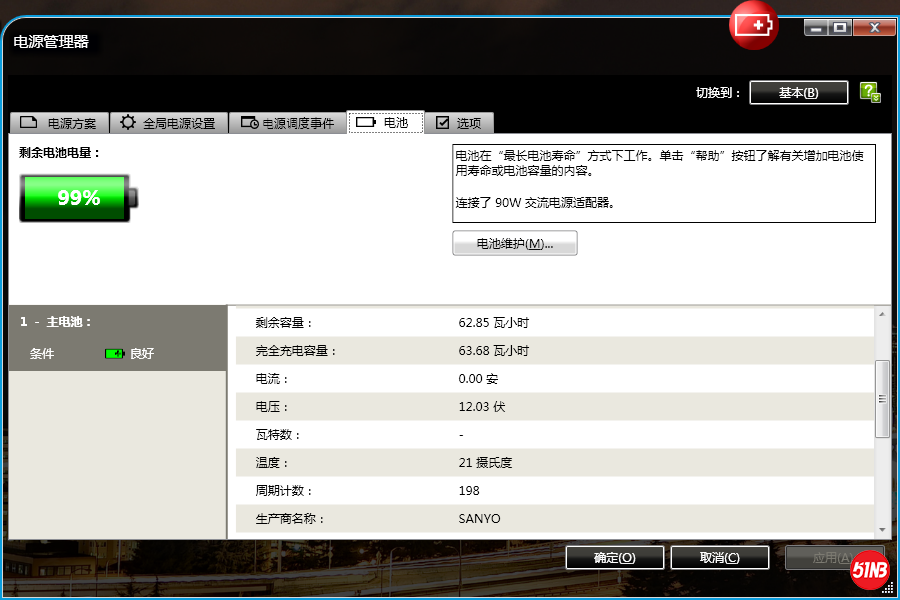This screenshot has width=900, height=600.
Task: Click the red battery icon in title bar
Action: tap(754, 25)
